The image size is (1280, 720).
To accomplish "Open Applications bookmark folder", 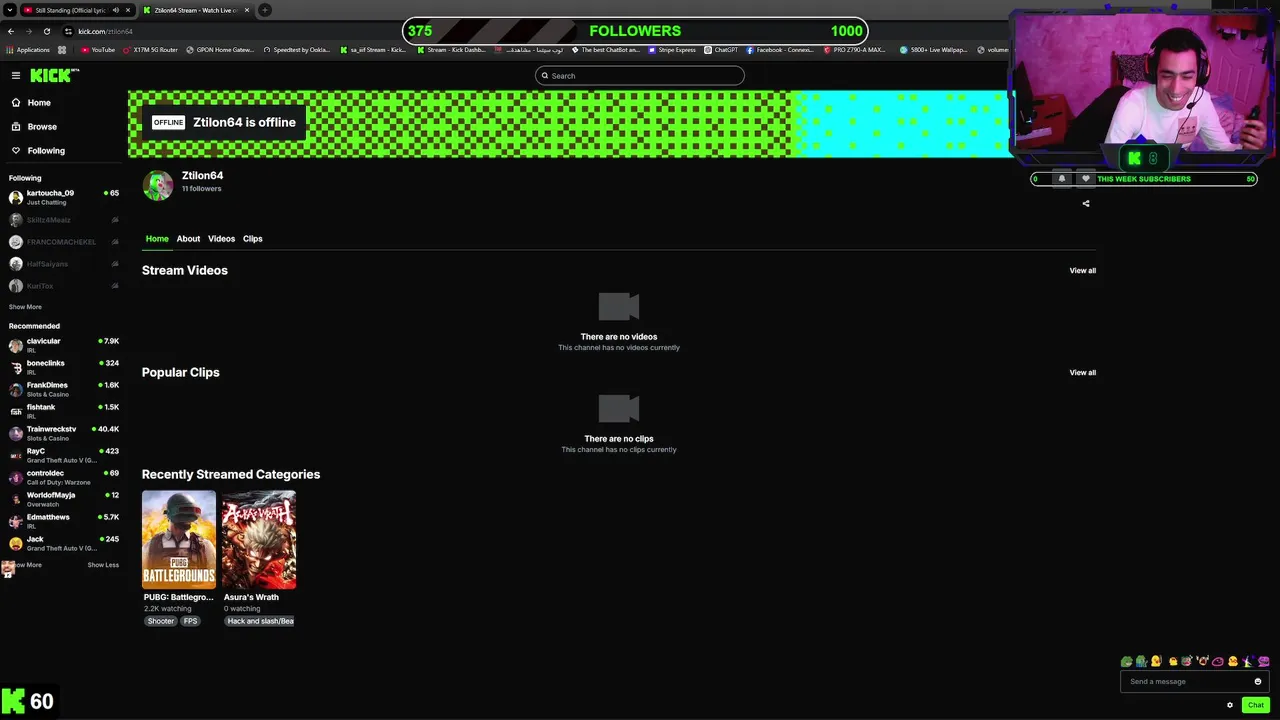I will pos(27,50).
